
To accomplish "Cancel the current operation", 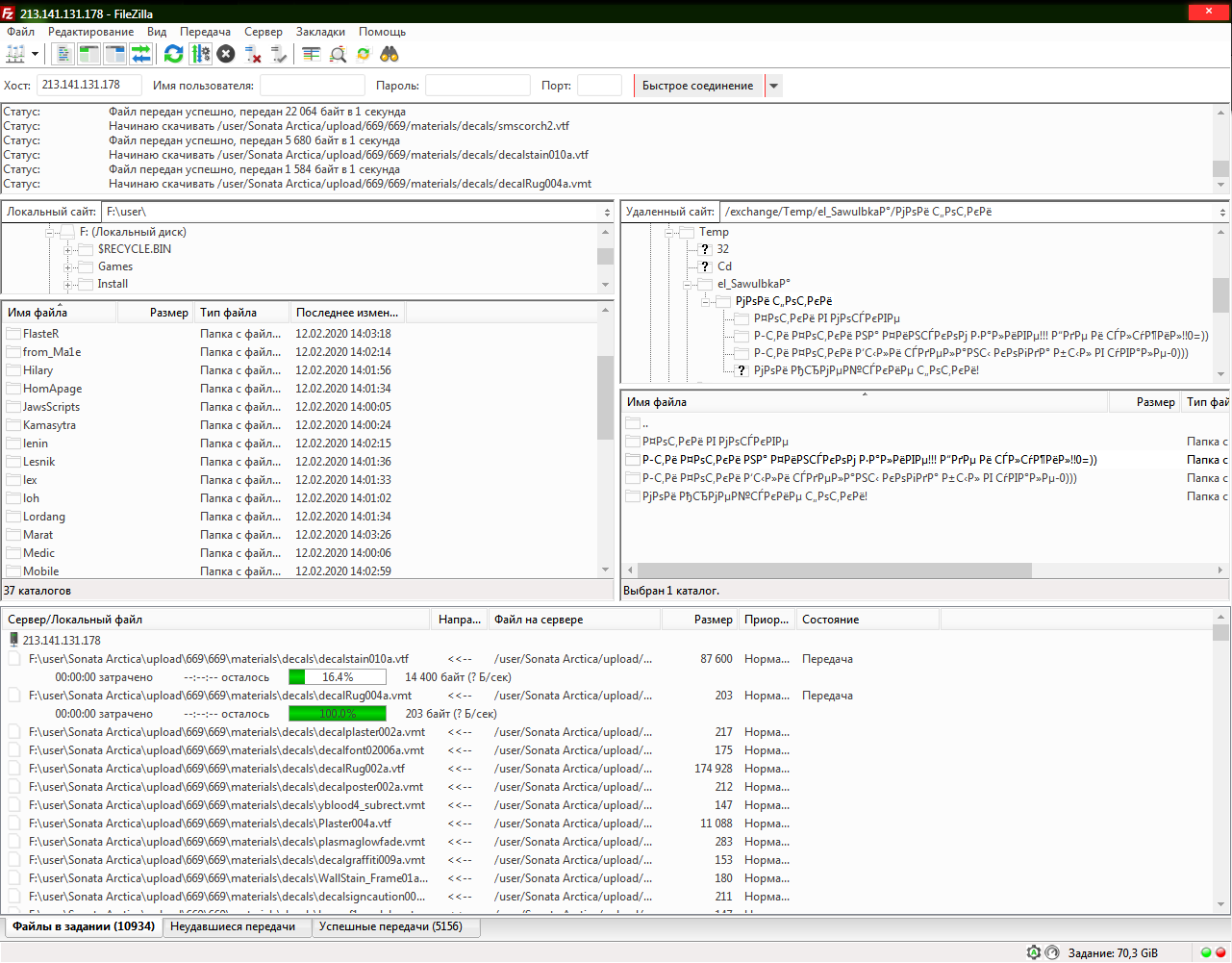I will tap(226, 55).
